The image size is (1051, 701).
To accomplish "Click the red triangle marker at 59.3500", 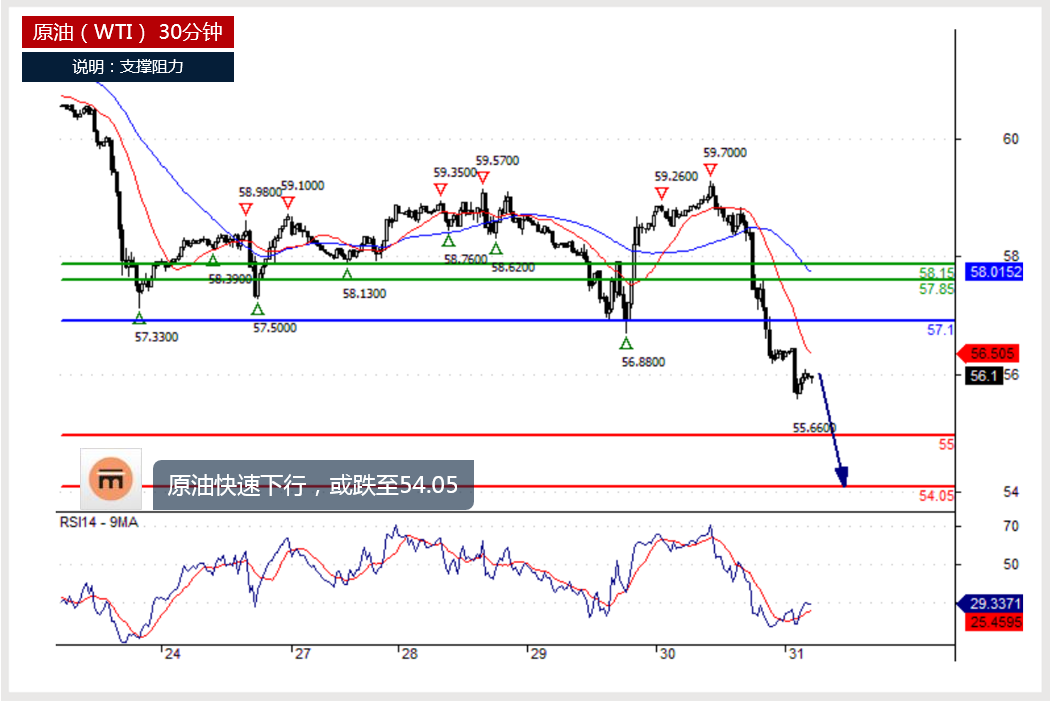I will 440,190.
